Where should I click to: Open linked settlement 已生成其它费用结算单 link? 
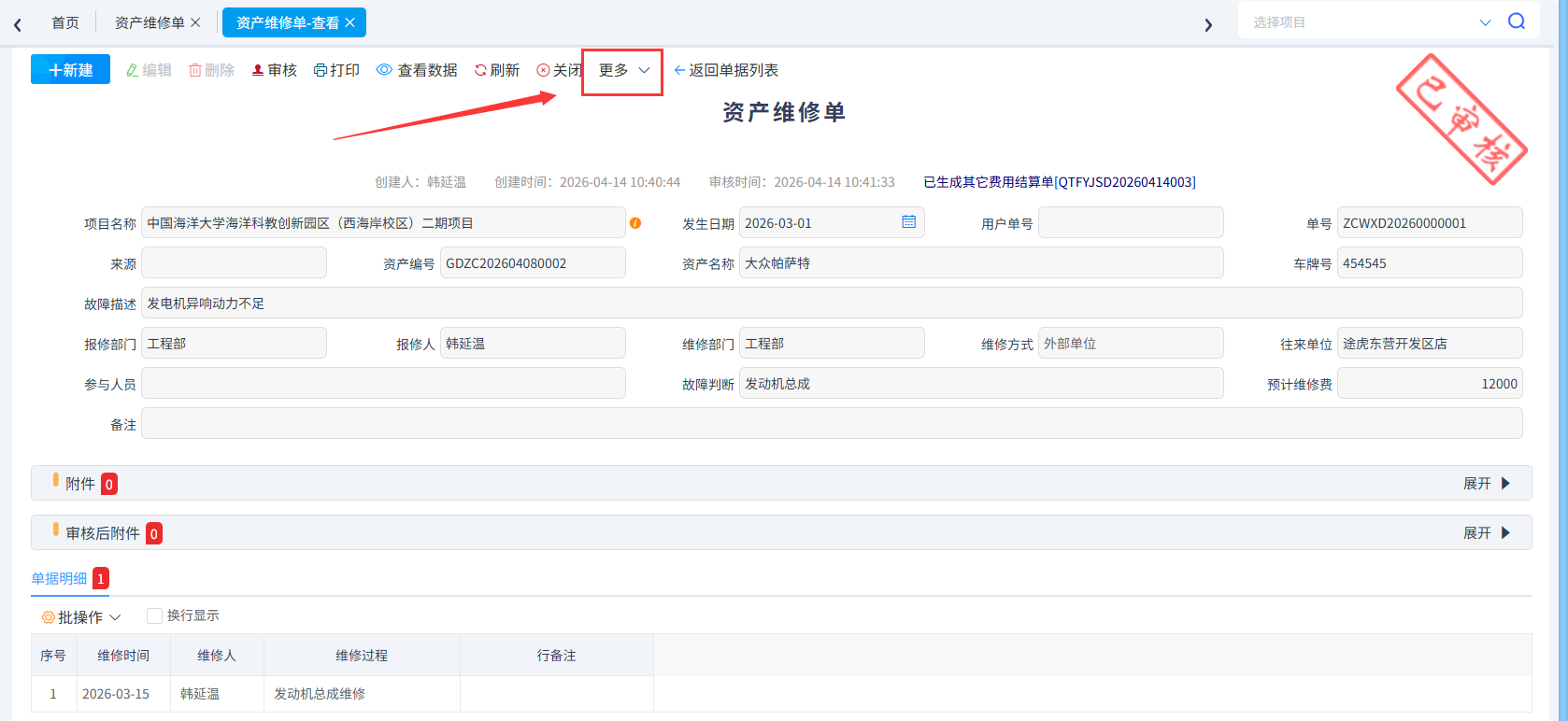point(1060,182)
